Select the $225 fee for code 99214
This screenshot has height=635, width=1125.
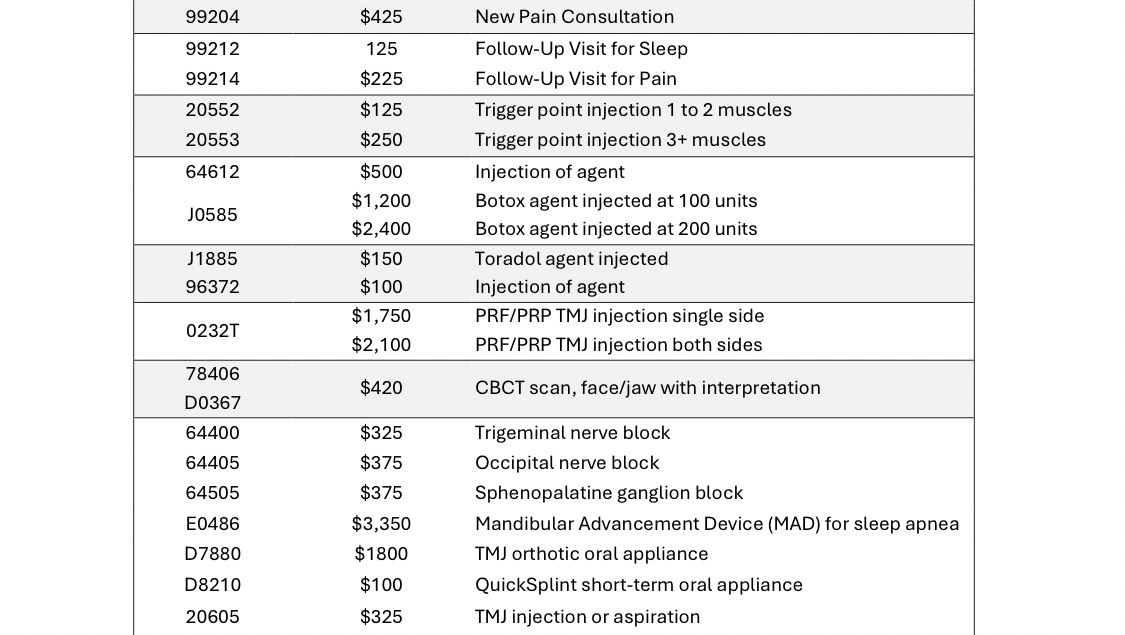[381, 79]
